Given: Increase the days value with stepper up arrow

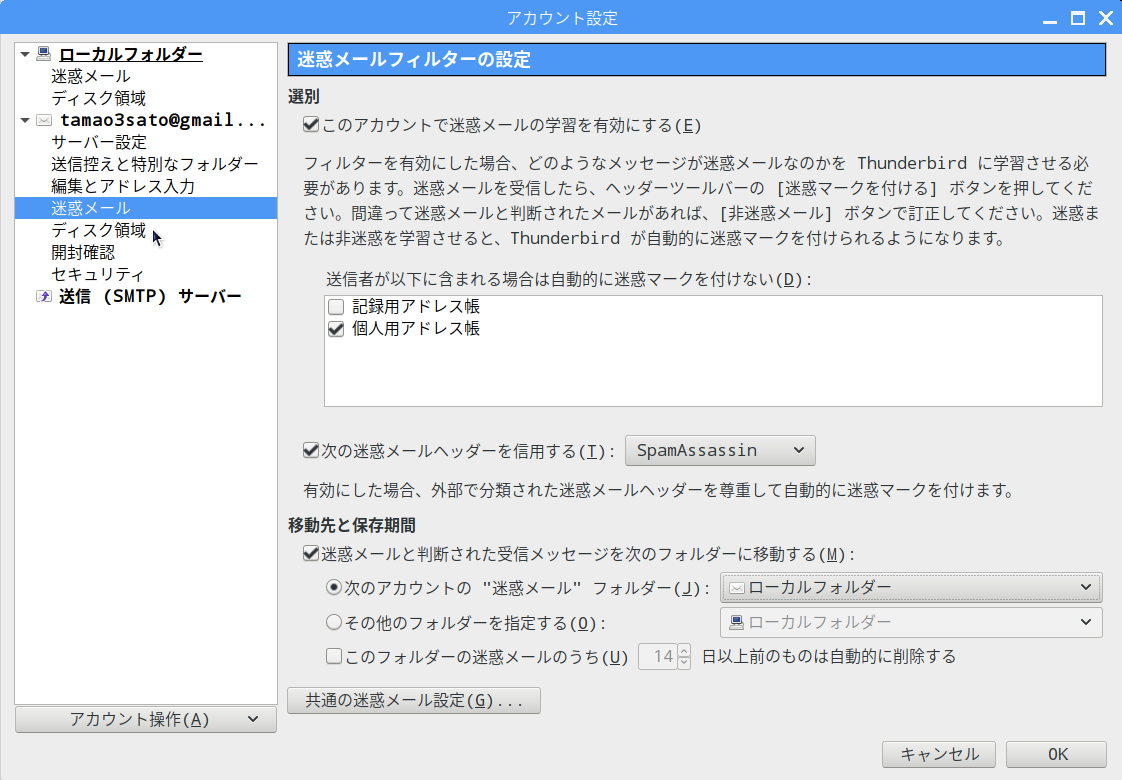Looking at the screenshot, I should (684, 650).
